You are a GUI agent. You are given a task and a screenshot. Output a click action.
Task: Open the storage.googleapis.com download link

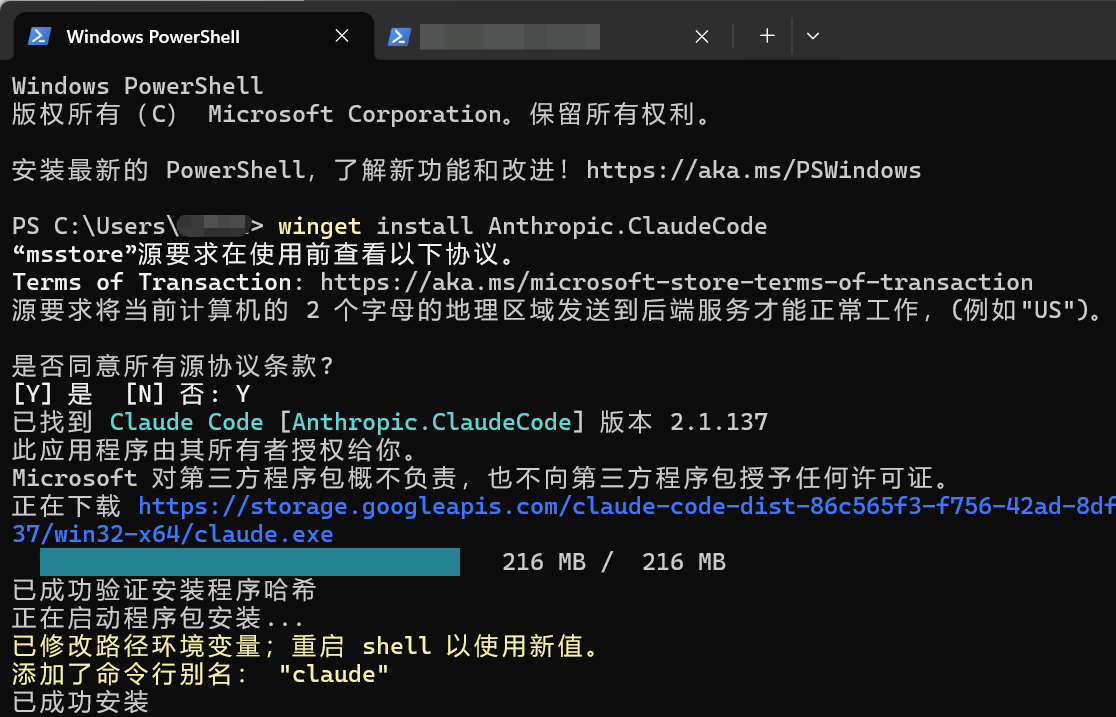(627, 506)
